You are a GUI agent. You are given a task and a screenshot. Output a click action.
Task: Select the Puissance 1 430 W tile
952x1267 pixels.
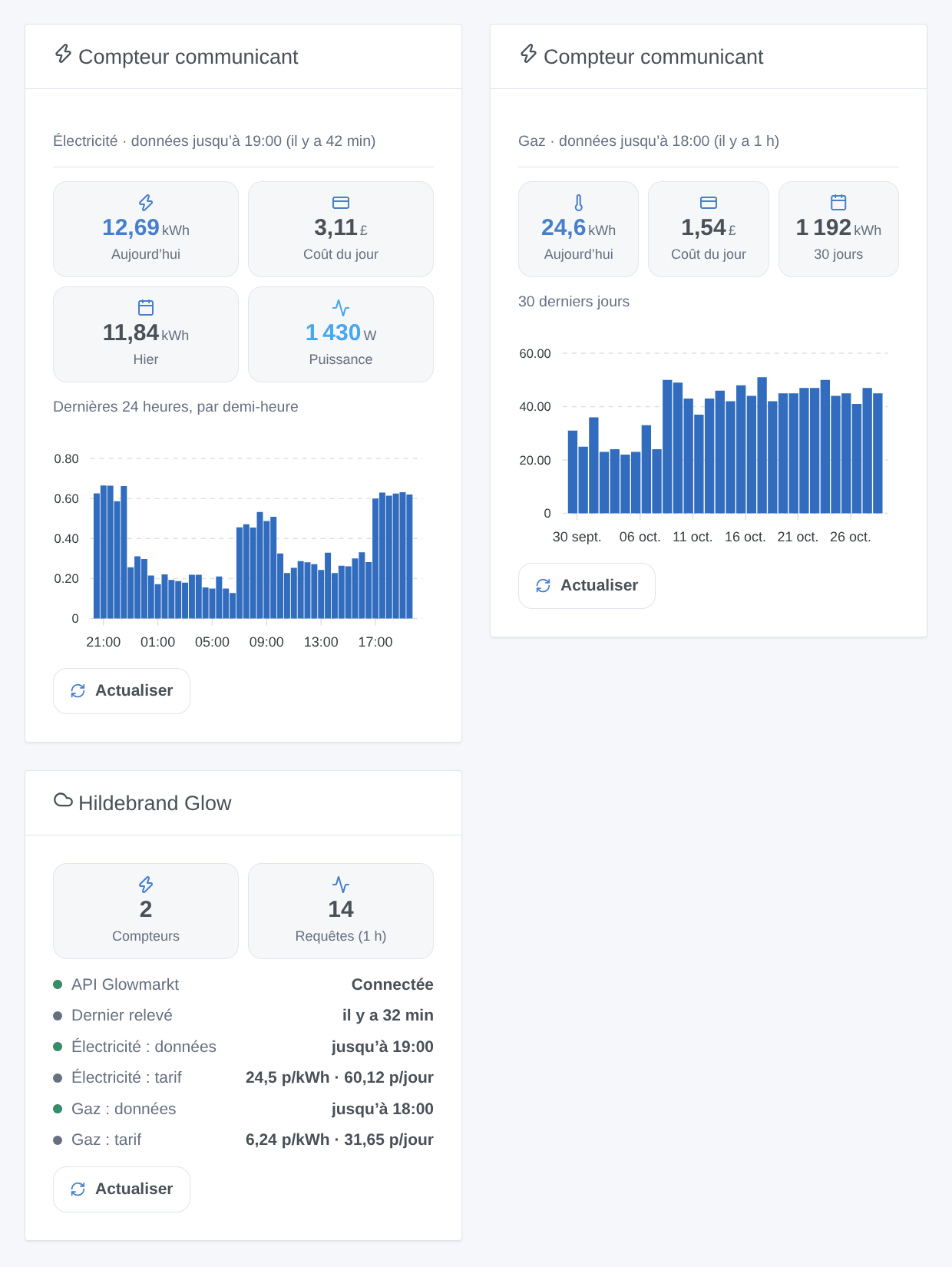(341, 334)
